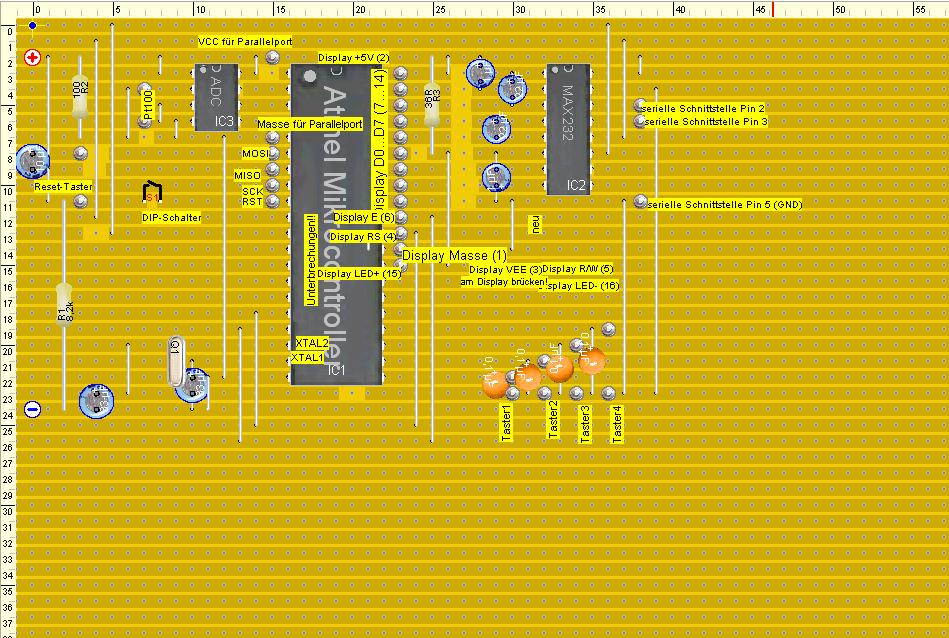Select blue capacitor right of crystal Q1
Screen dimensions: 949x638
tap(192, 386)
